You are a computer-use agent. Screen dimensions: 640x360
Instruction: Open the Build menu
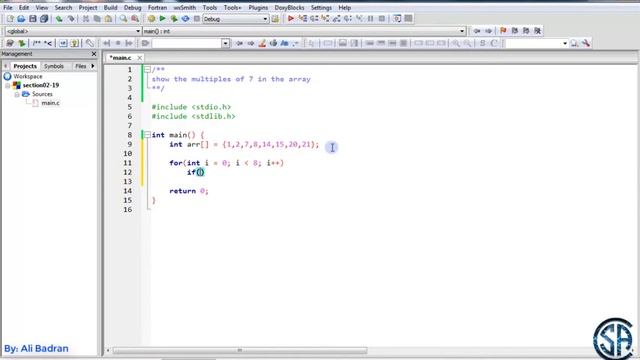(110, 7)
